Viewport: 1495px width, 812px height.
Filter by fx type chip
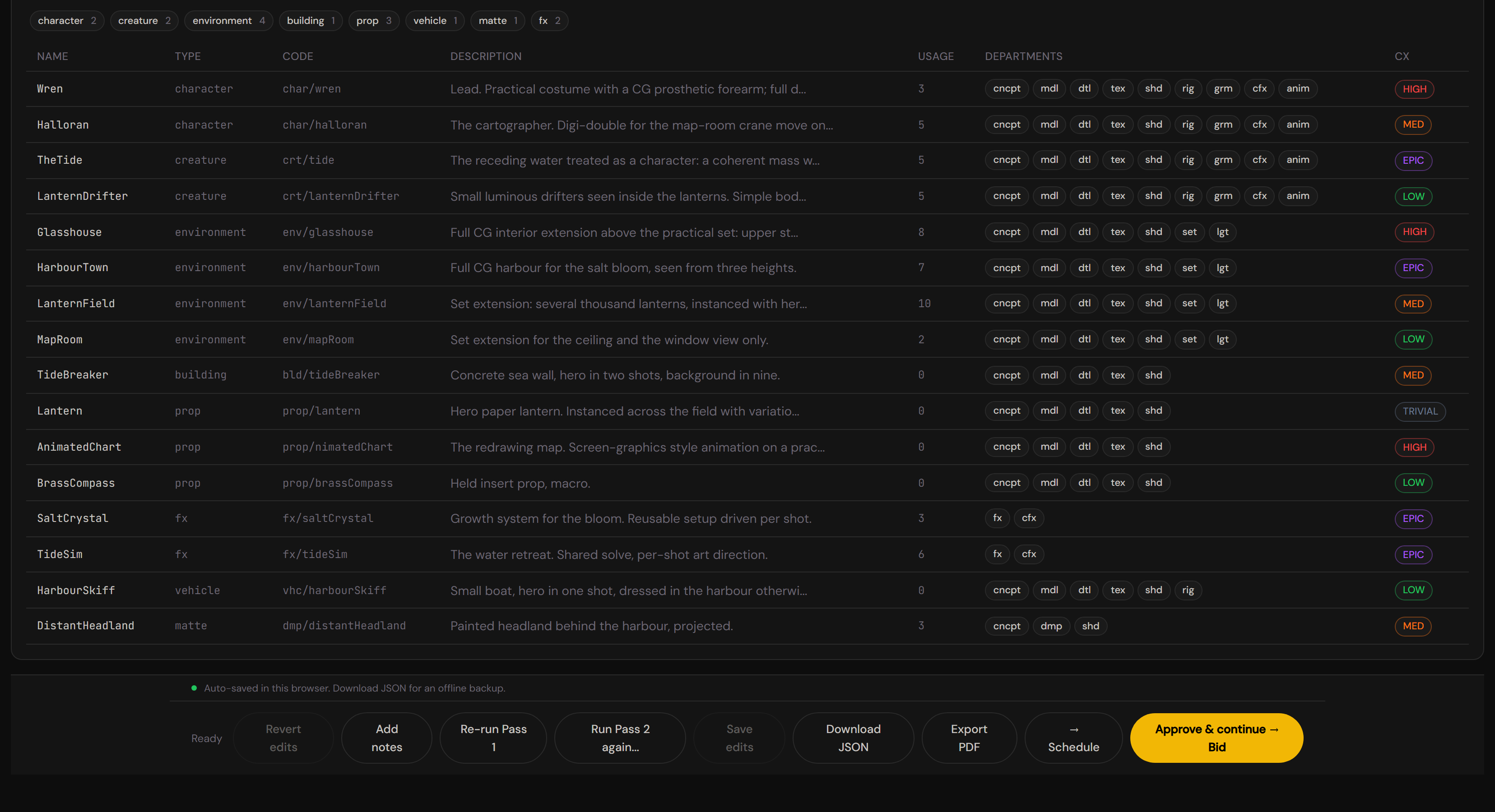pos(549,21)
